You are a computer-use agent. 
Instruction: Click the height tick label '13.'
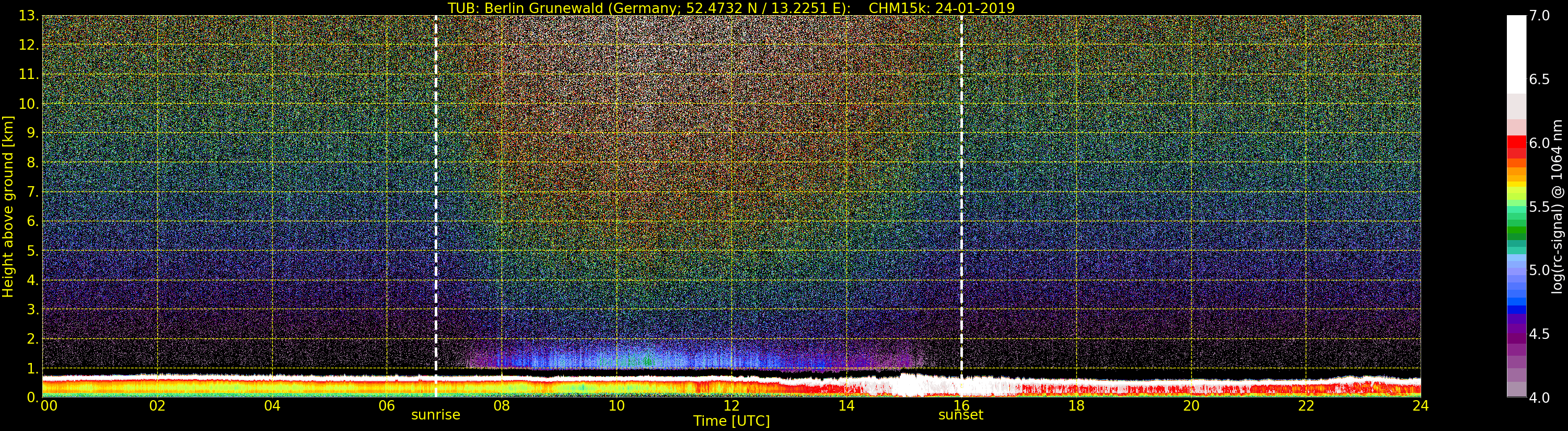point(29,16)
